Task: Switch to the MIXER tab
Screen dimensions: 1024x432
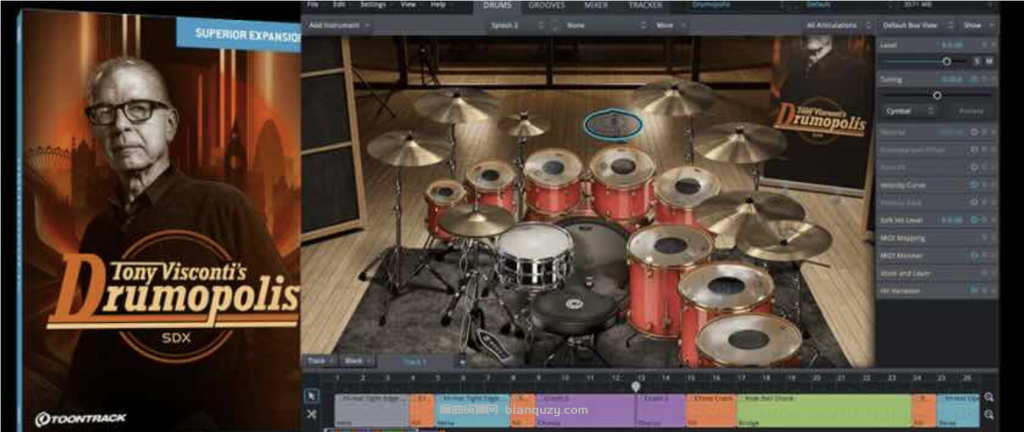Action: (596, 5)
